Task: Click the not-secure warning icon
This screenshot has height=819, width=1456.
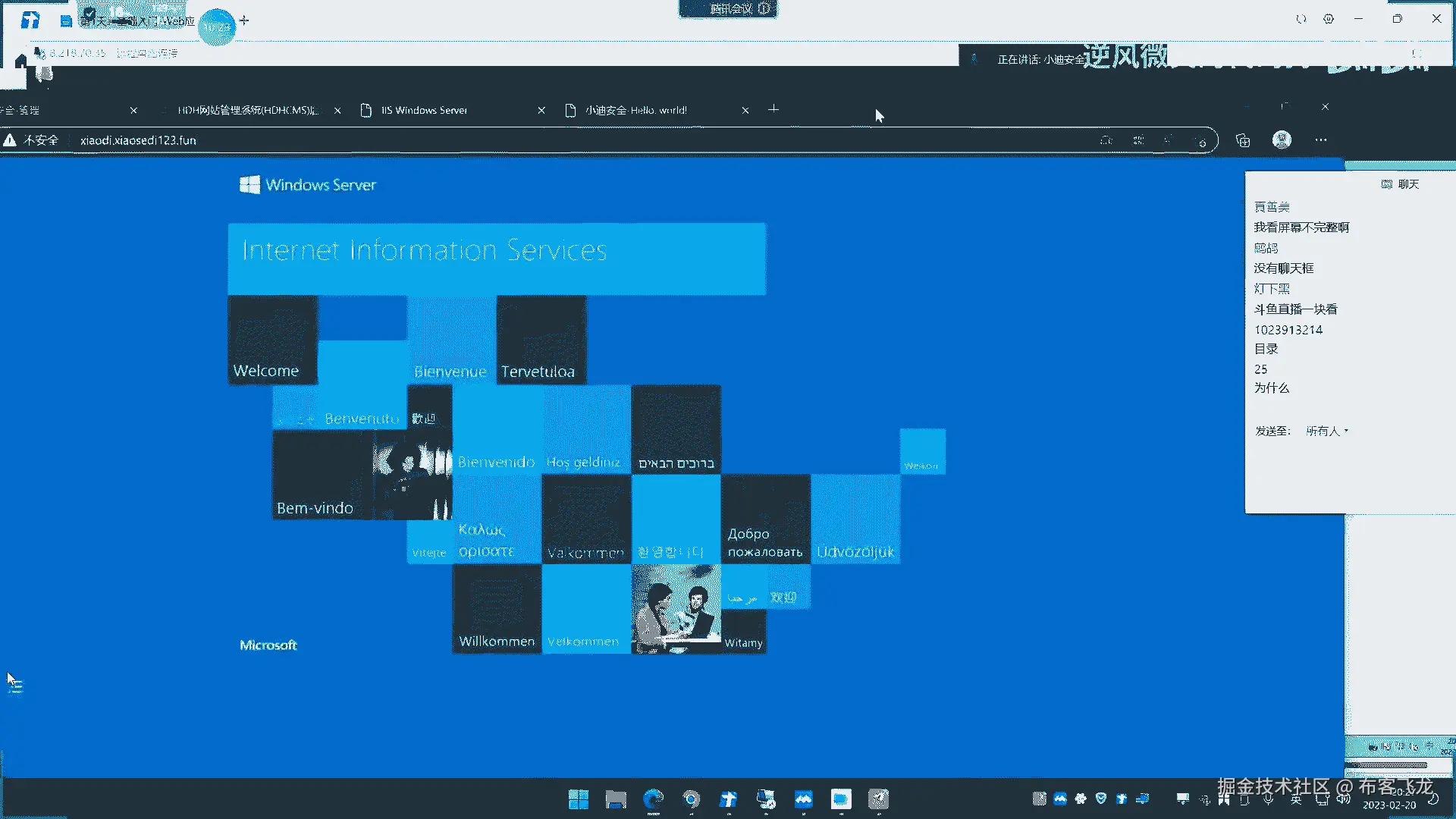Action: pyautogui.click(x=10, y=140)
